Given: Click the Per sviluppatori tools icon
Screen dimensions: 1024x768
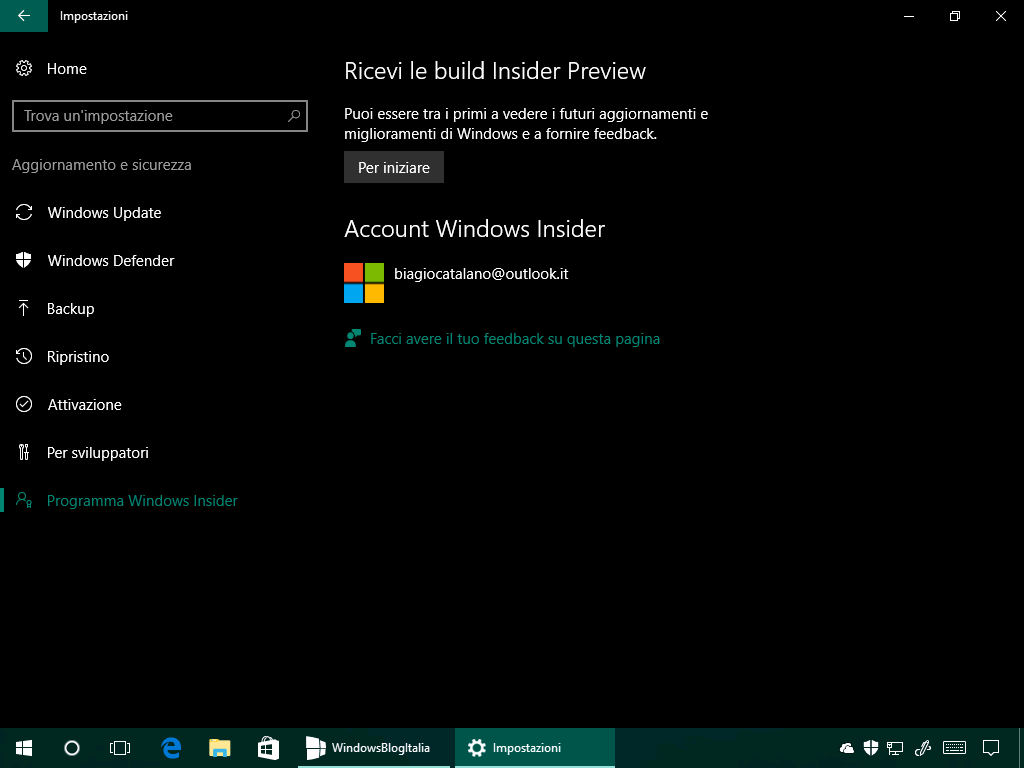Looking at the screenshot, I should pyautogui.click(x=24, y=452).
